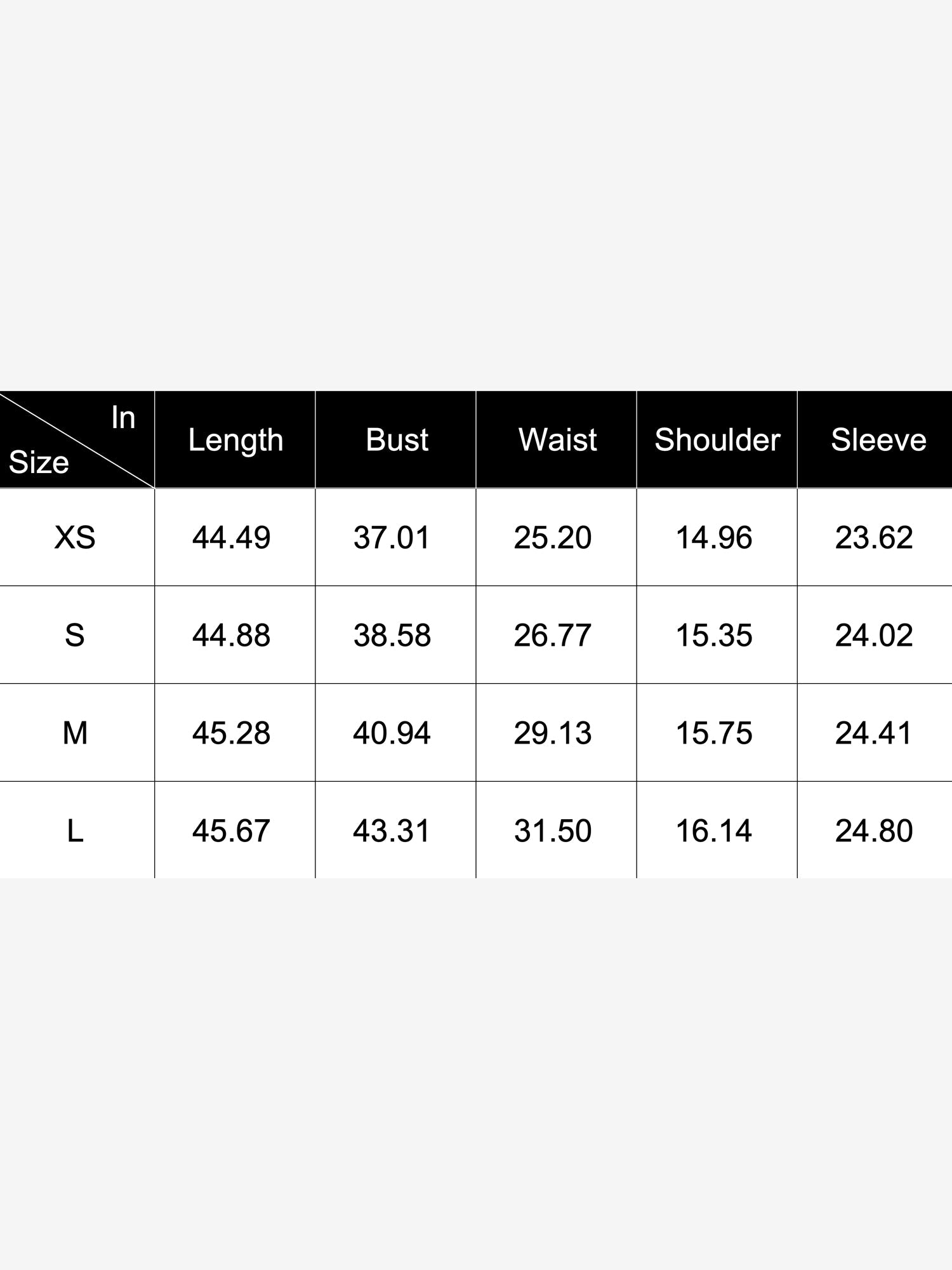Select the L size row label
Image resolution: width=952 pixels, height=1270 pixels.
pos(75,831)
